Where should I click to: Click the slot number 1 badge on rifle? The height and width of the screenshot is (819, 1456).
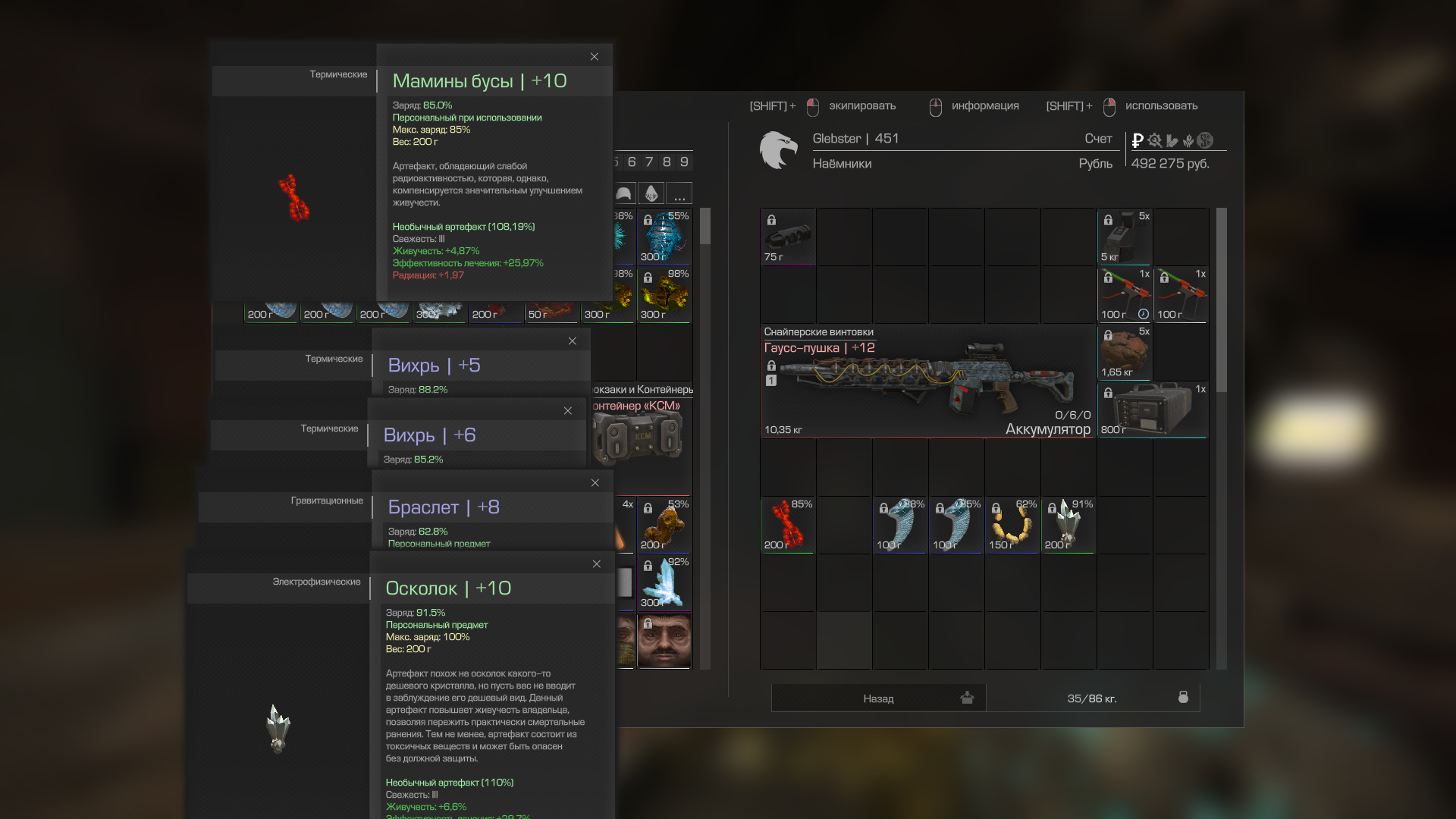[x=771, y=381]
